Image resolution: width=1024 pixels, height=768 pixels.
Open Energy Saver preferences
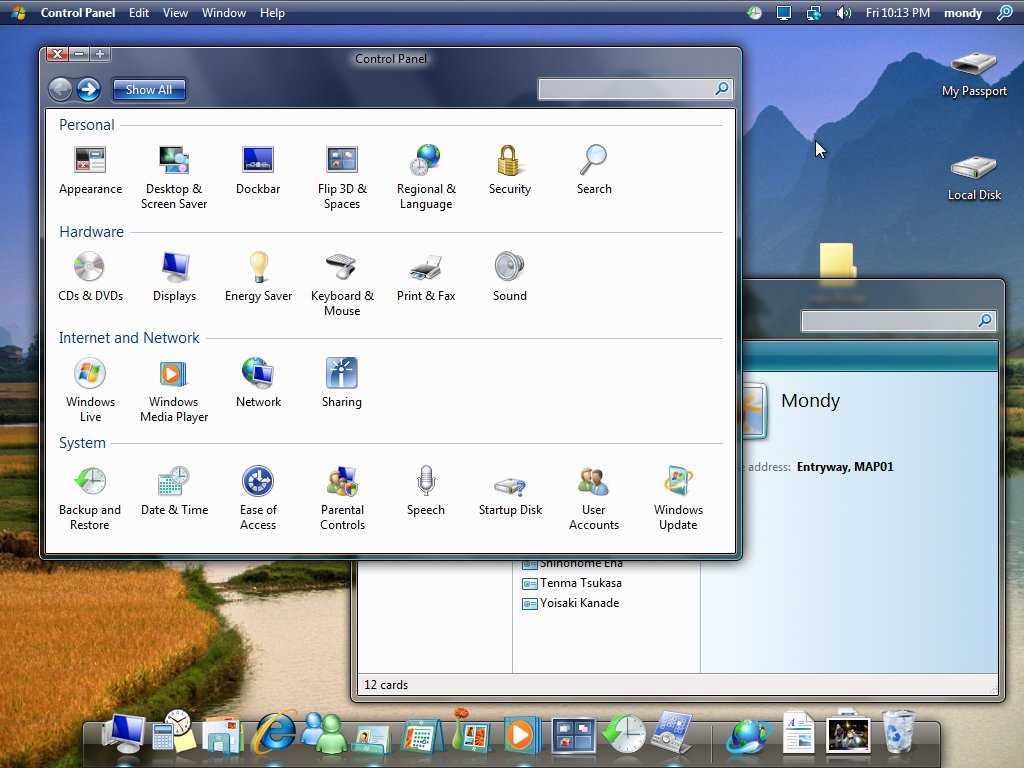(x=258, y=266)
